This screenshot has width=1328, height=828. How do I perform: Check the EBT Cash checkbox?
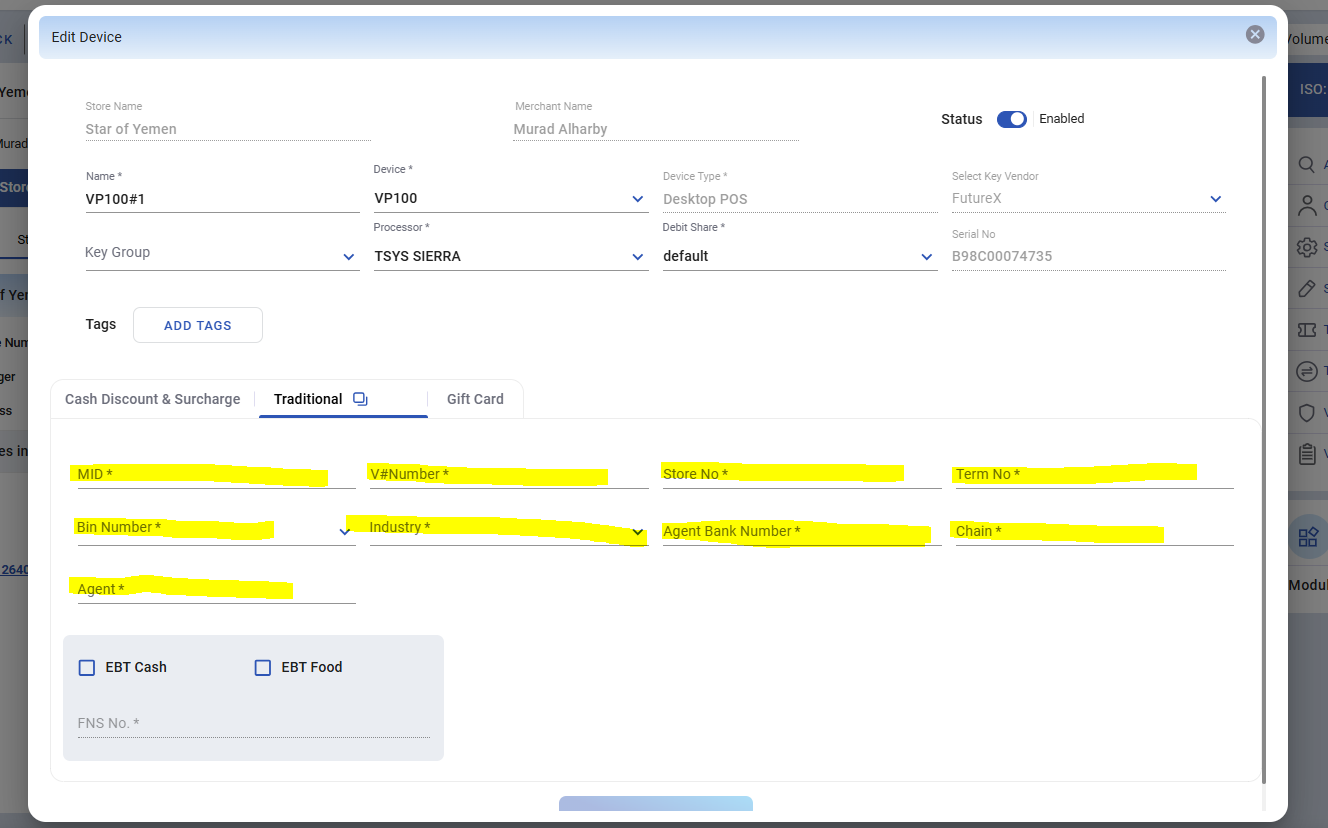[x=87, y=667]
